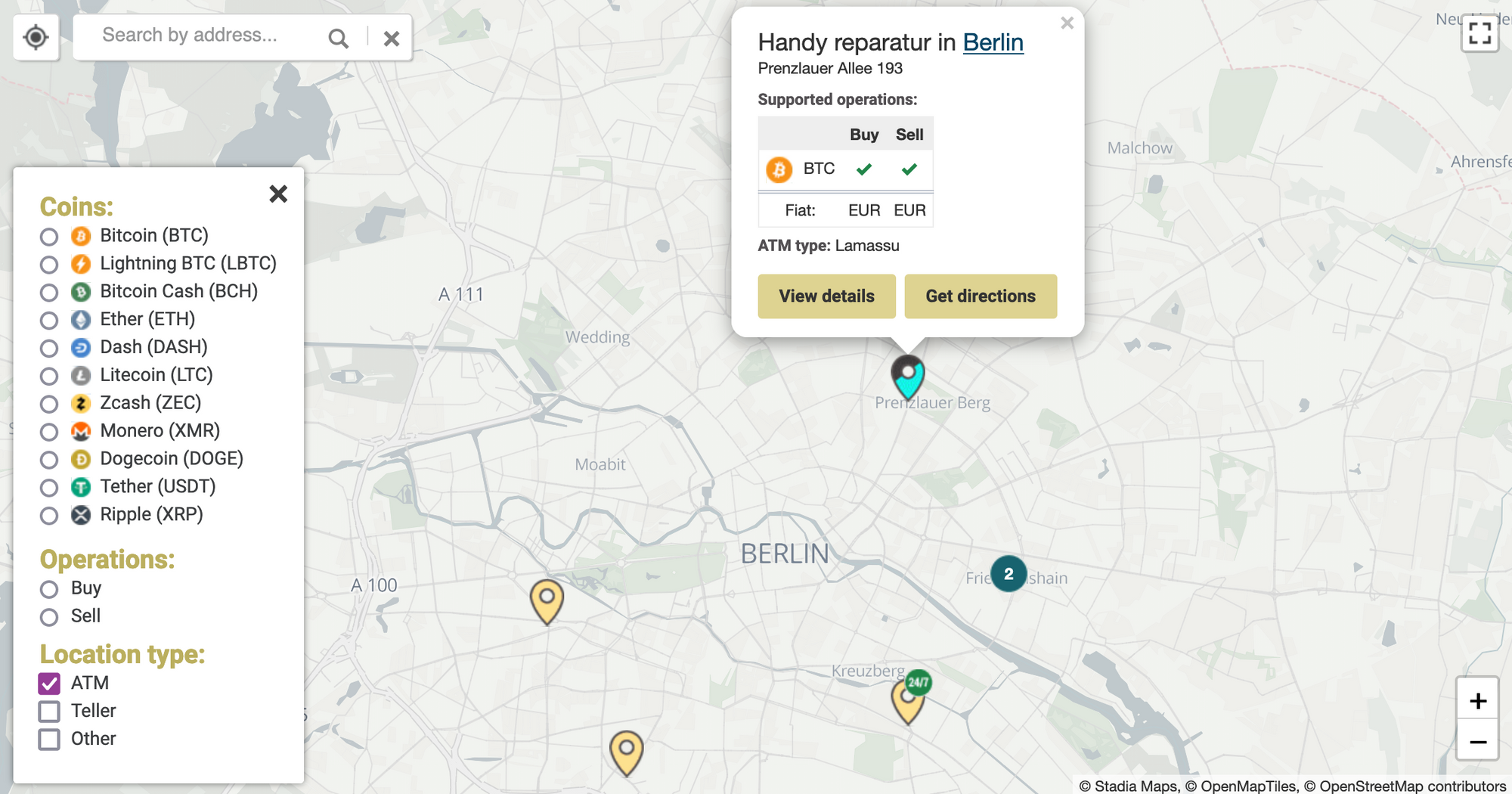Image resolution: width=1512 pixels, height=794 pixels.
Task: Expand the cluster of 2 ATMs near Friedrichshain
Action: (x=1008, y=575)
